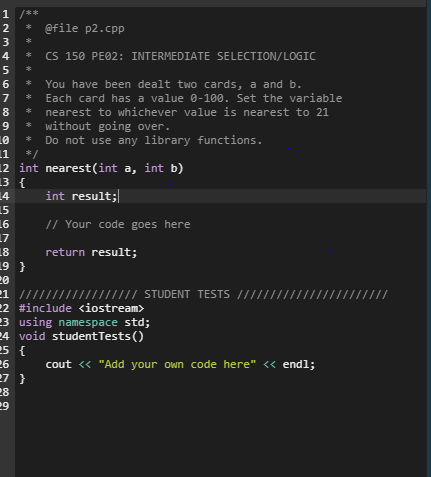
Task: Click the 'cout' keyword in studentTests
Action: tap(58, 365)
